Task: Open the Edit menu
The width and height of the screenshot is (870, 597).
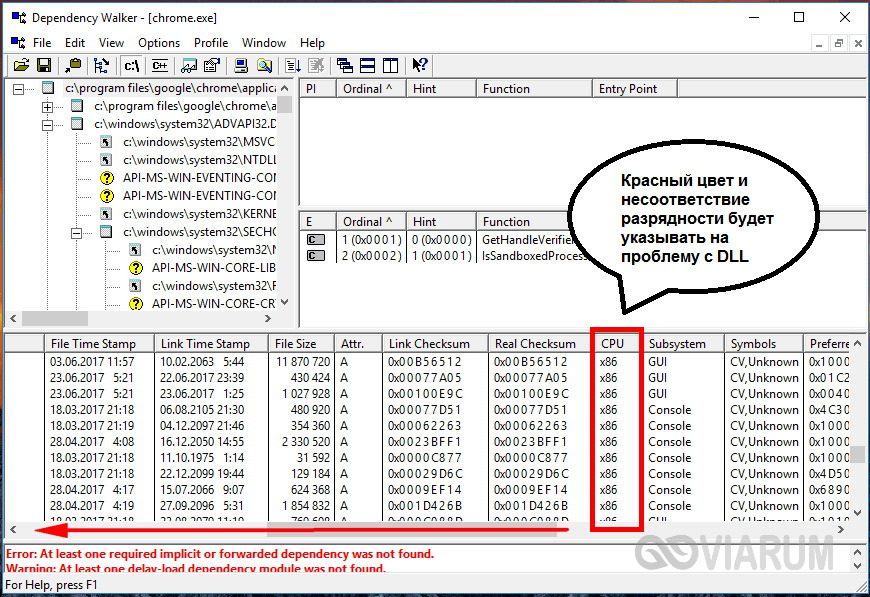Action: [x=74, y=43]
